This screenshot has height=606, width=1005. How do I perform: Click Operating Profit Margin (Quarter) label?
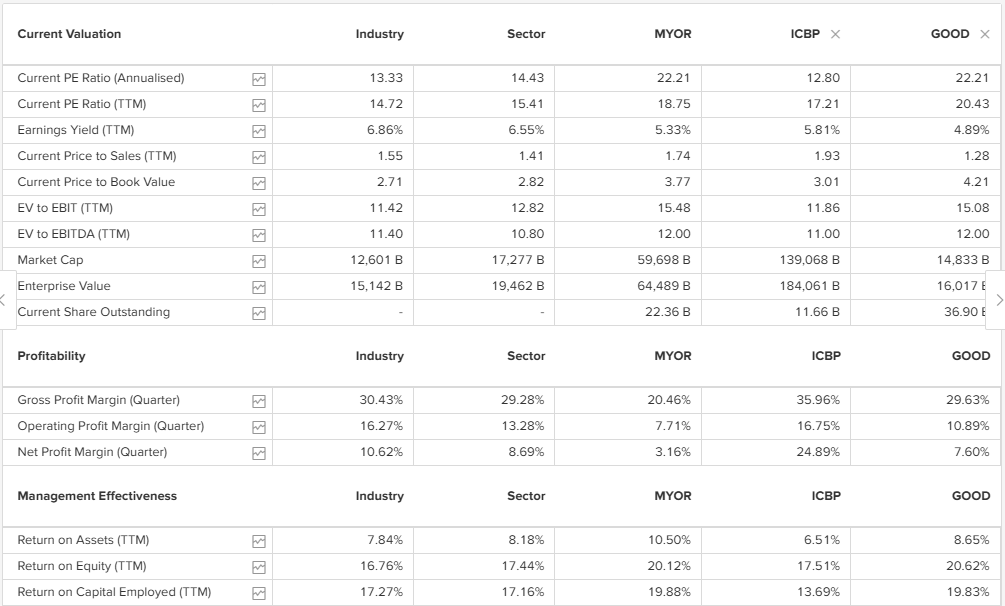click(111, 426)
